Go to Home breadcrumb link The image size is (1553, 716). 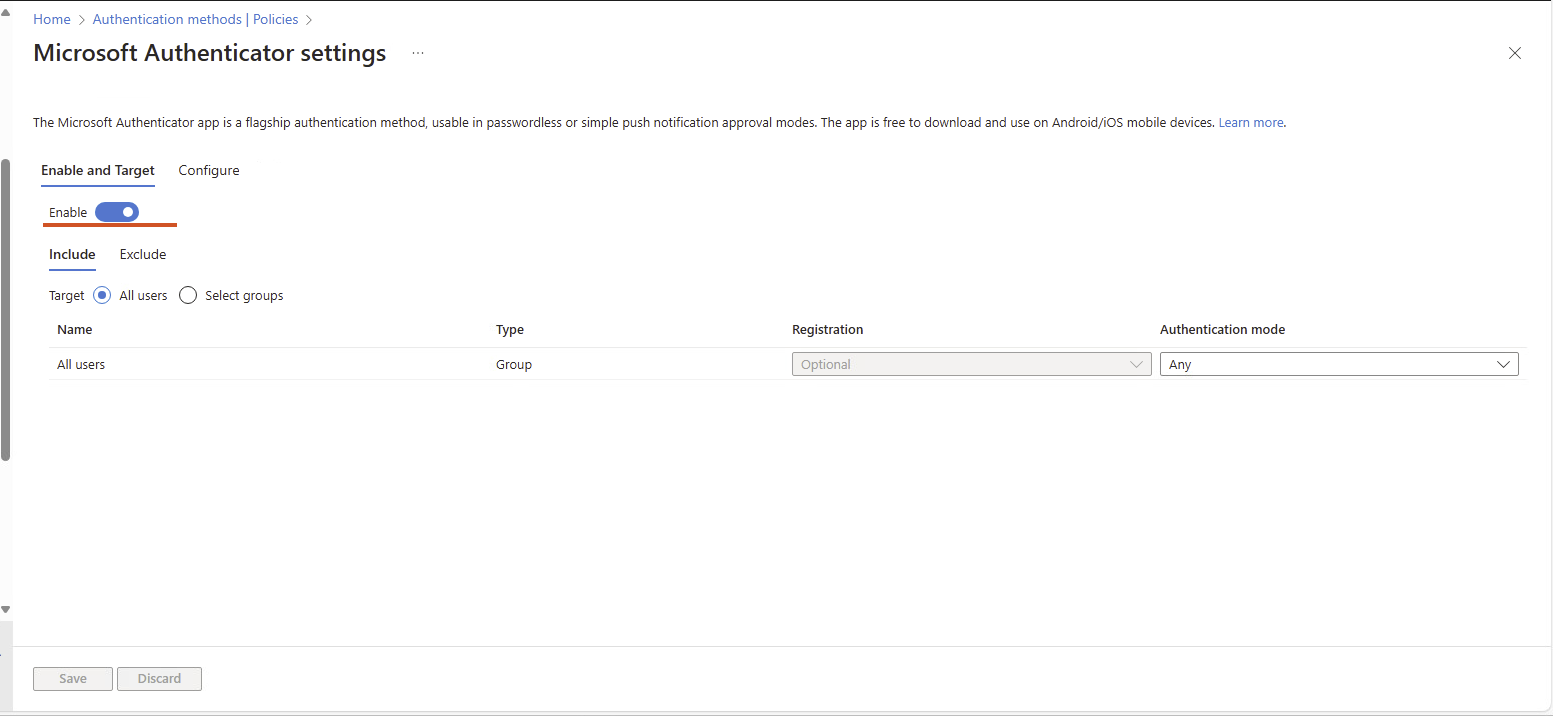point(52,19)
